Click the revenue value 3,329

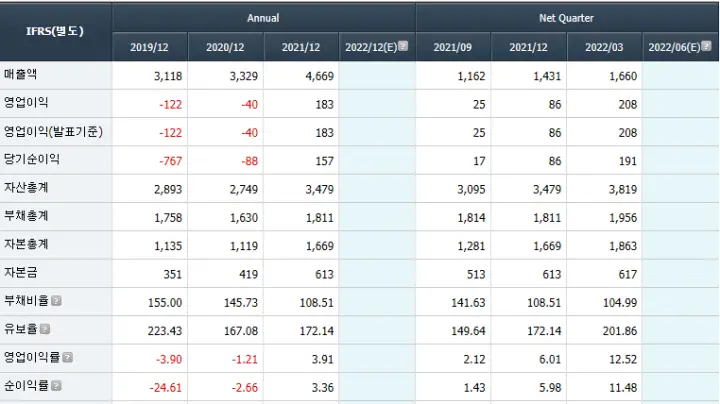[x=244, y=76]
